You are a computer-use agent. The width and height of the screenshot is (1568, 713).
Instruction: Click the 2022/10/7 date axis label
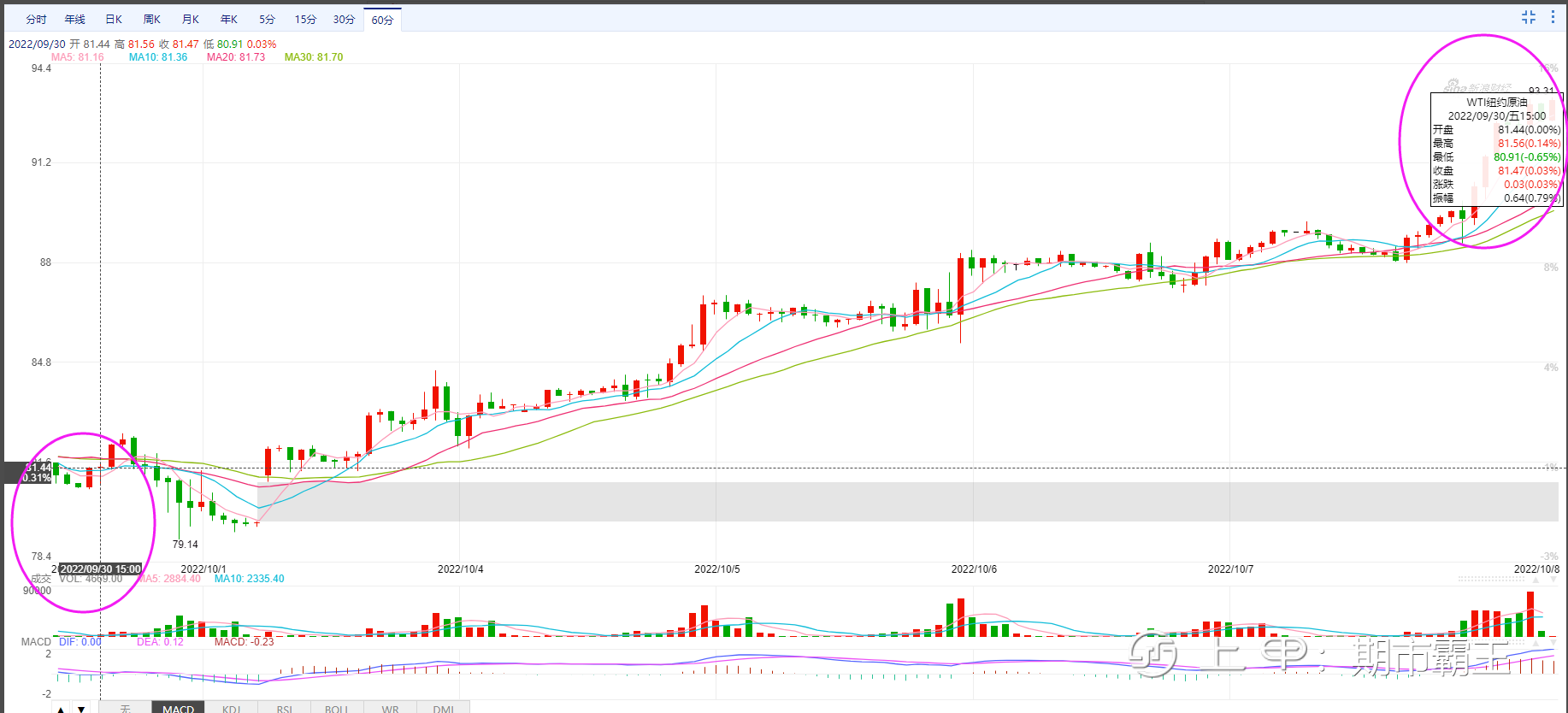(1230, 569)
